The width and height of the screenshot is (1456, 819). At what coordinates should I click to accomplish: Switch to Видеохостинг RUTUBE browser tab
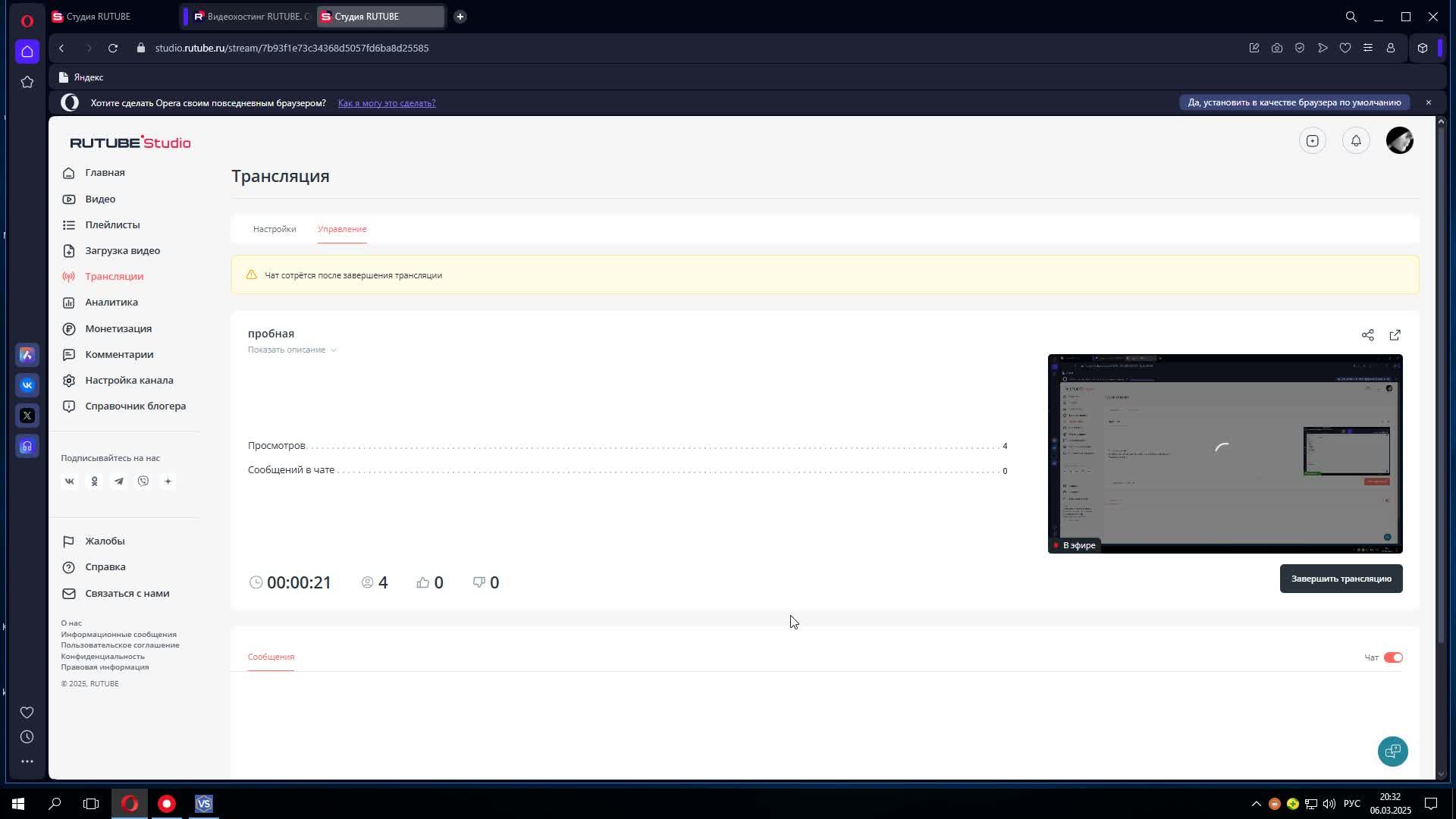pyautogui.click(x=249, y=17)
